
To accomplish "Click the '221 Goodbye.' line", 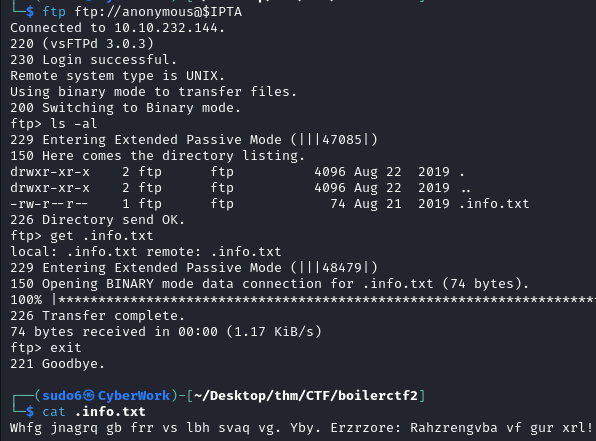I will click(x=57, y=364).
